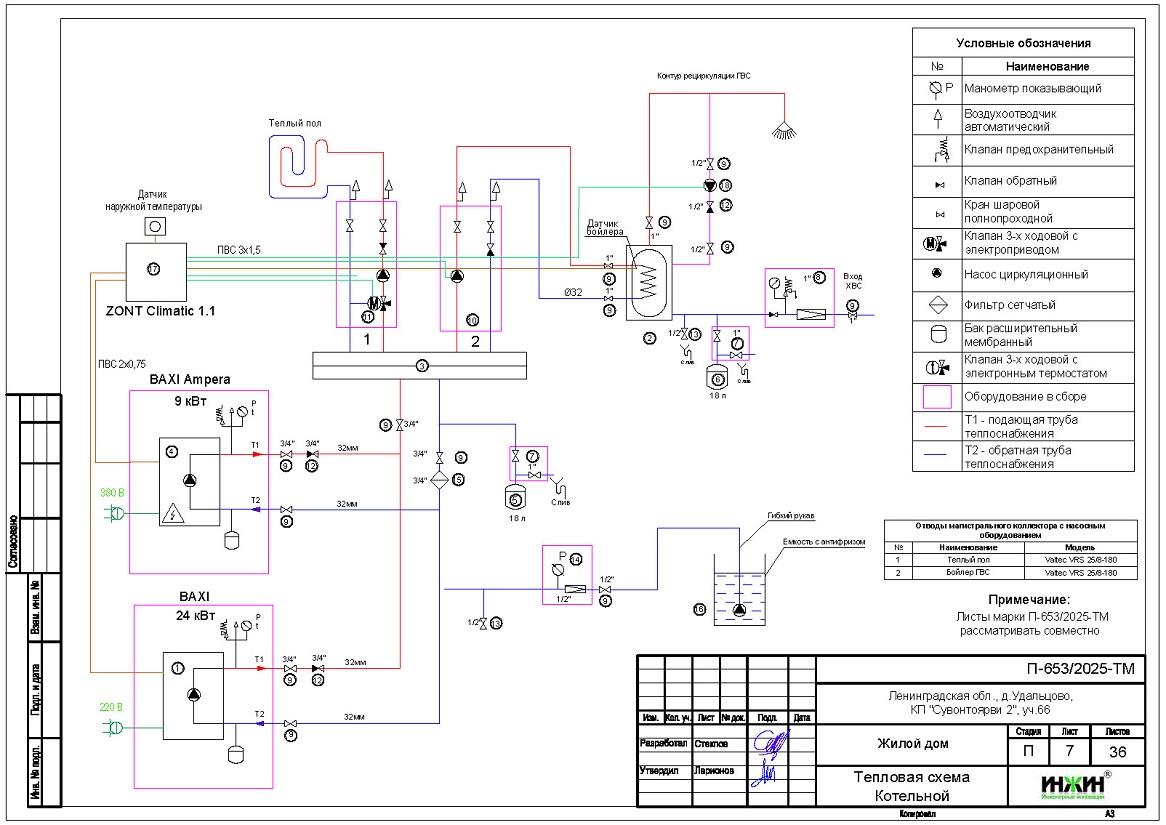Click the main collector bar numbered 3
The width and height of the screenshot is (1166, 825).
[x=420, y=366]
